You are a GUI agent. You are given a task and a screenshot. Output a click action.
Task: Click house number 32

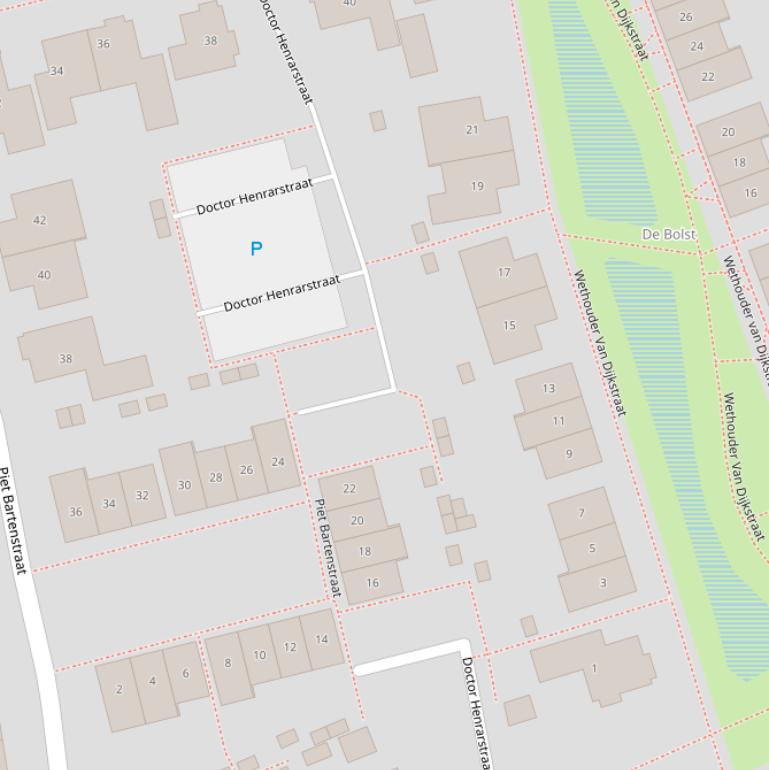tap(142, 495)
